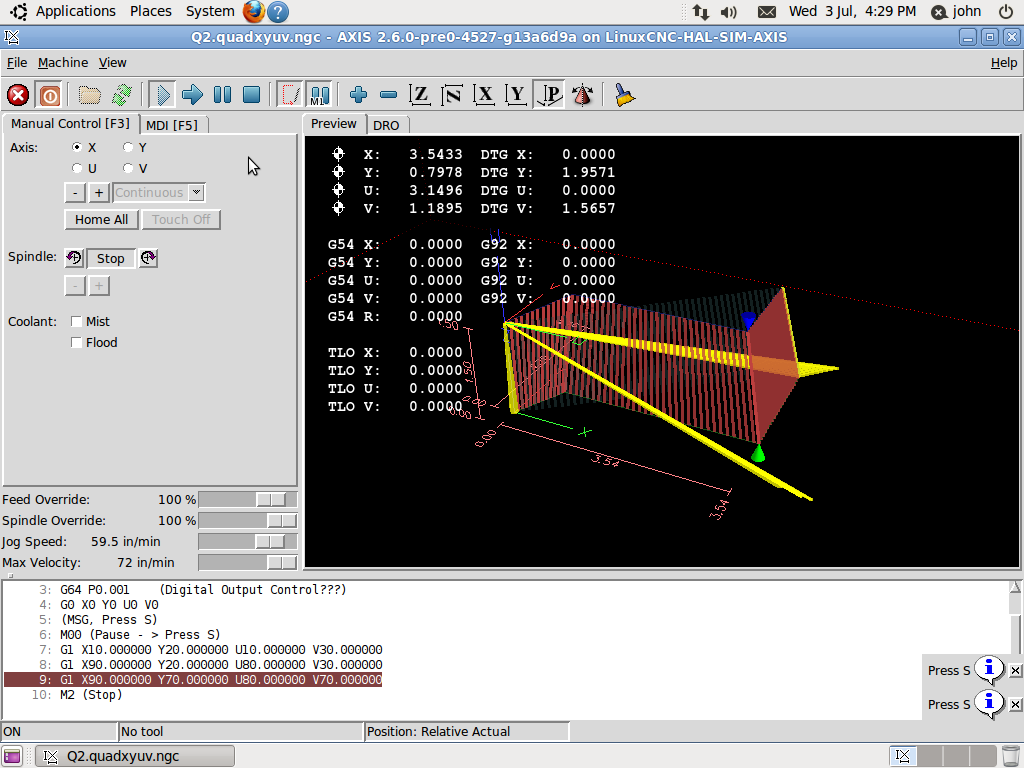The image size is (1024, 768).
Task: Click the spindle Stop button
Action: pyautogui.click(x=110, y=259)
